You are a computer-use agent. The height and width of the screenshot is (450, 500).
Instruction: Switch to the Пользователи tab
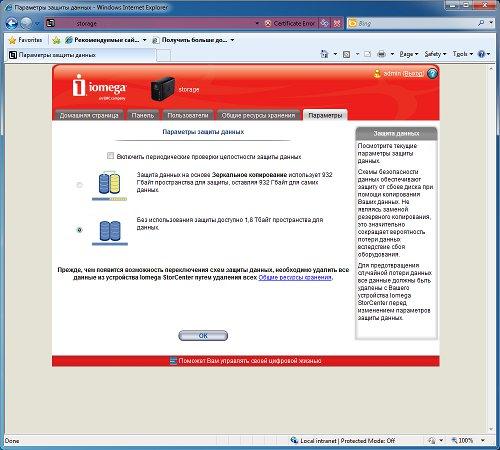pyautogui.click(x=188, y=115)
